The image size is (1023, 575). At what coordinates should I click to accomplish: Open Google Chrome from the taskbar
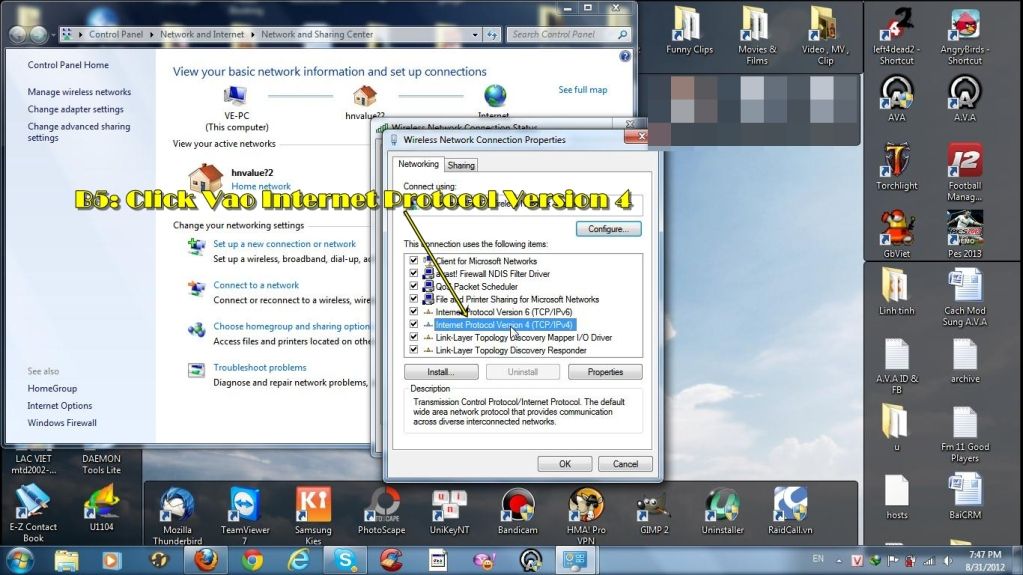tap(252, 559)
